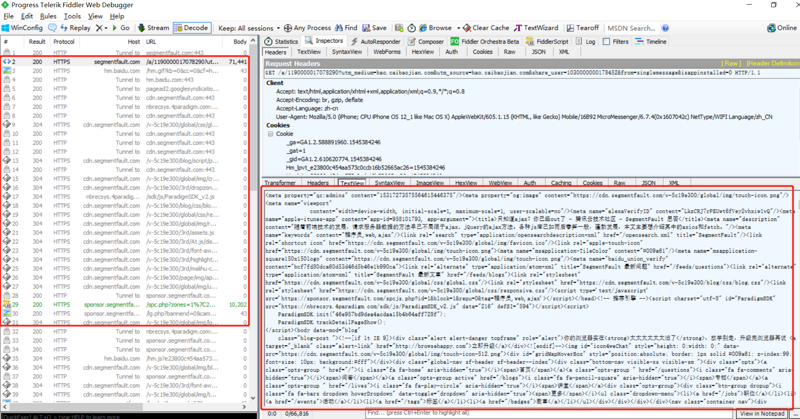Click session list scroll-down arrow

point(253,398)
